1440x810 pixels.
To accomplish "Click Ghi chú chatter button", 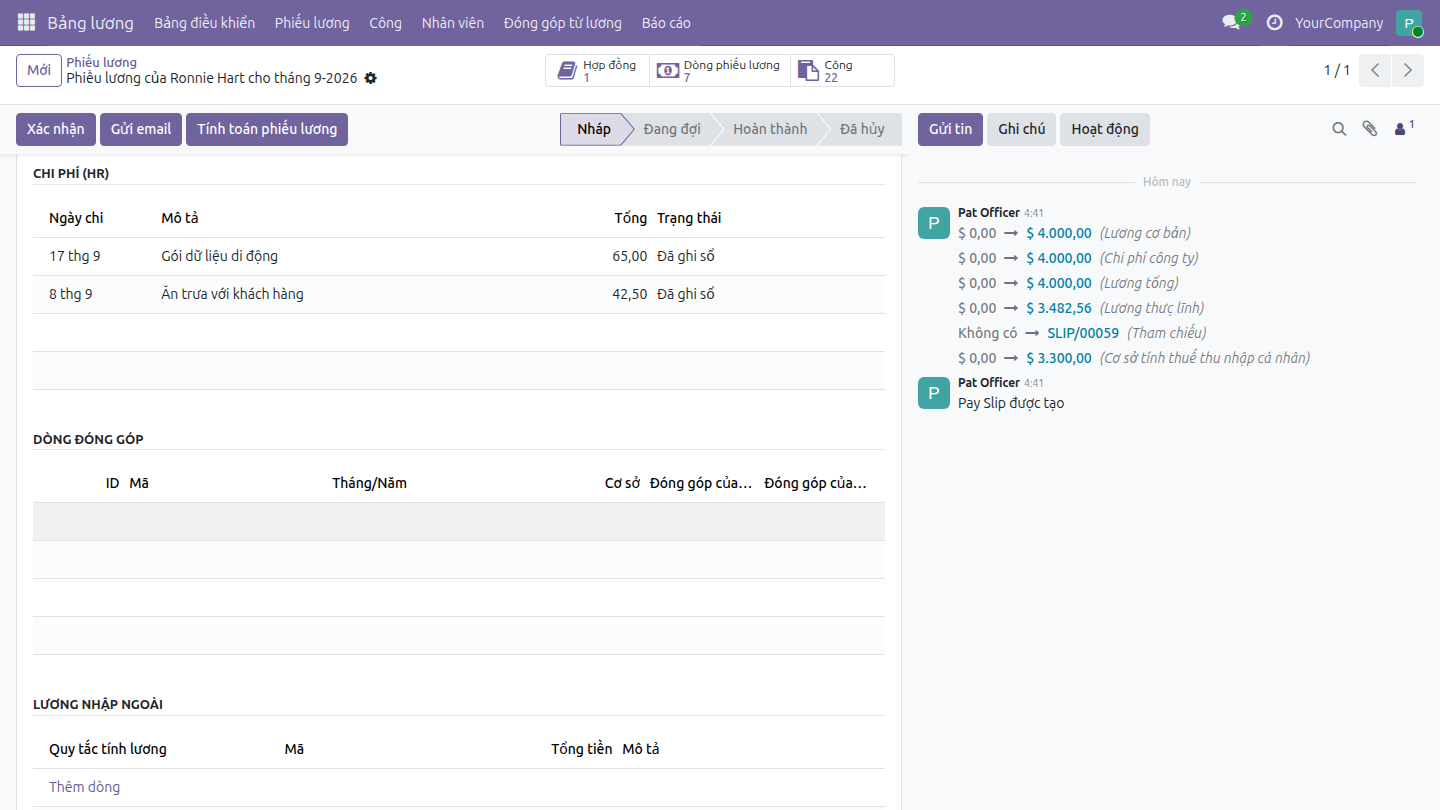I will coord(1021,129).
